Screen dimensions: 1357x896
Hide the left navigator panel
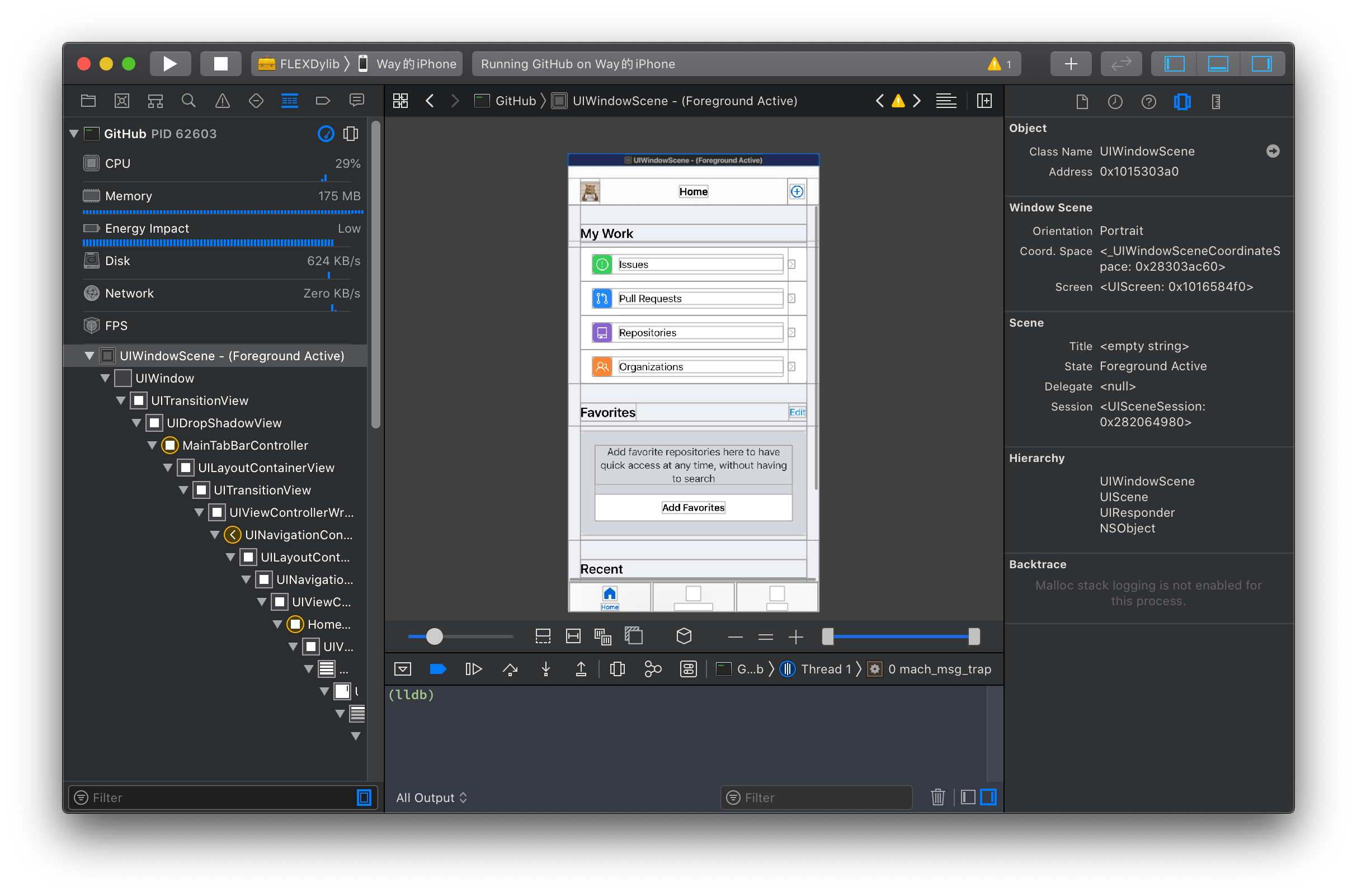click(1175, 63)
